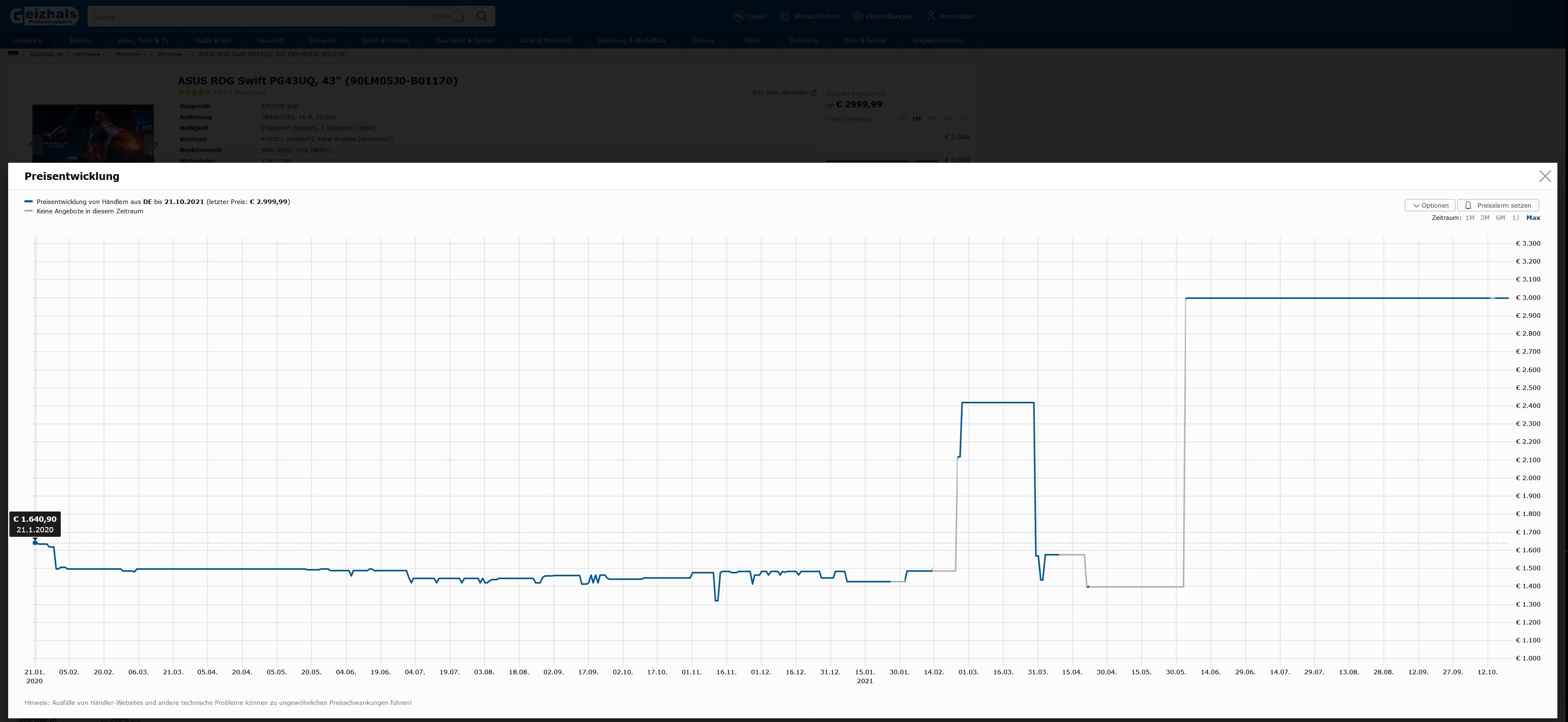Click the Geizhals logo
The height and width of the screenshot is (722, 1568).
pos(44,16)
